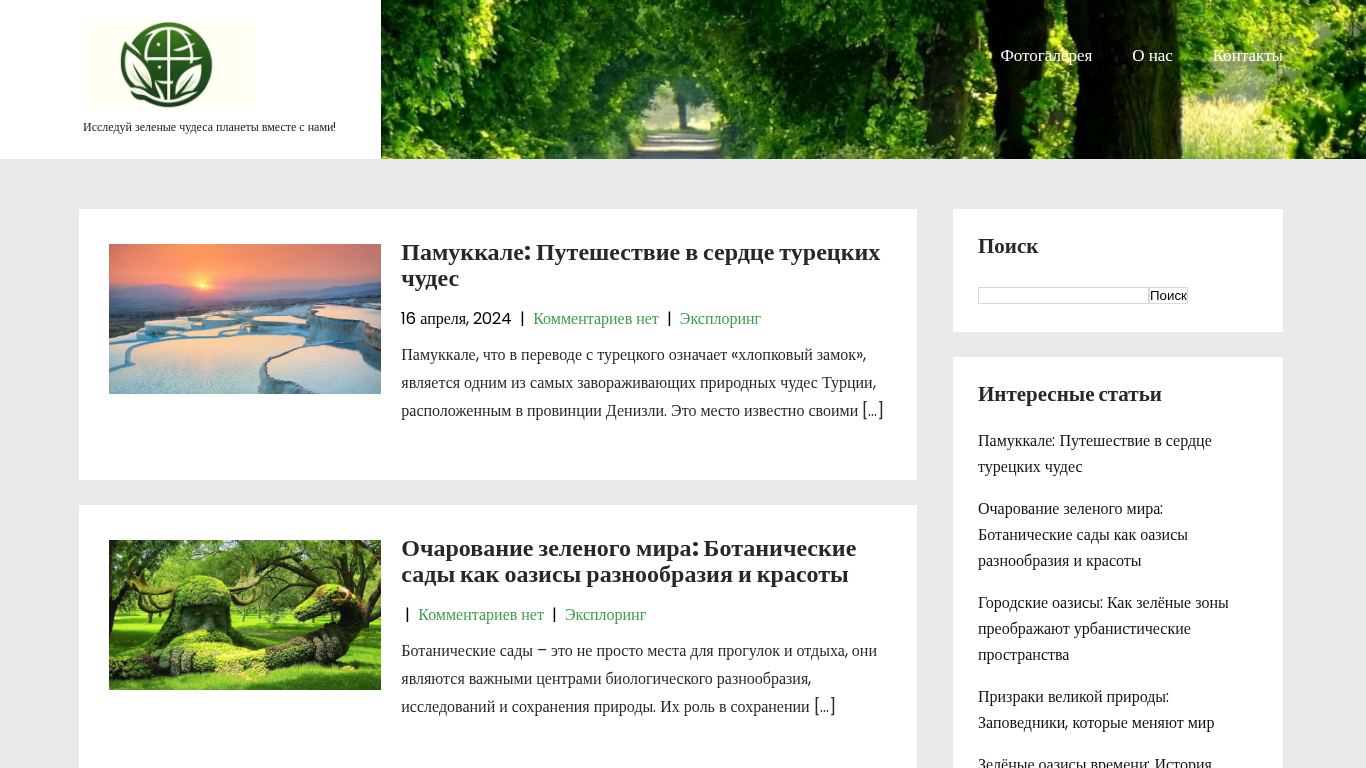Click Комментариев нет under botanical gardens post
1366x768 pixels.
pyautogui.click(x=481, y=615)
